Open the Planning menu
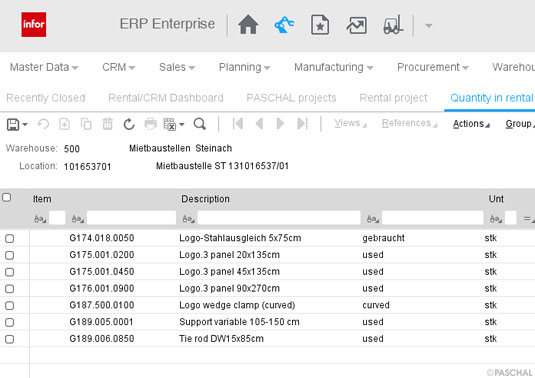 coord(244,67)
